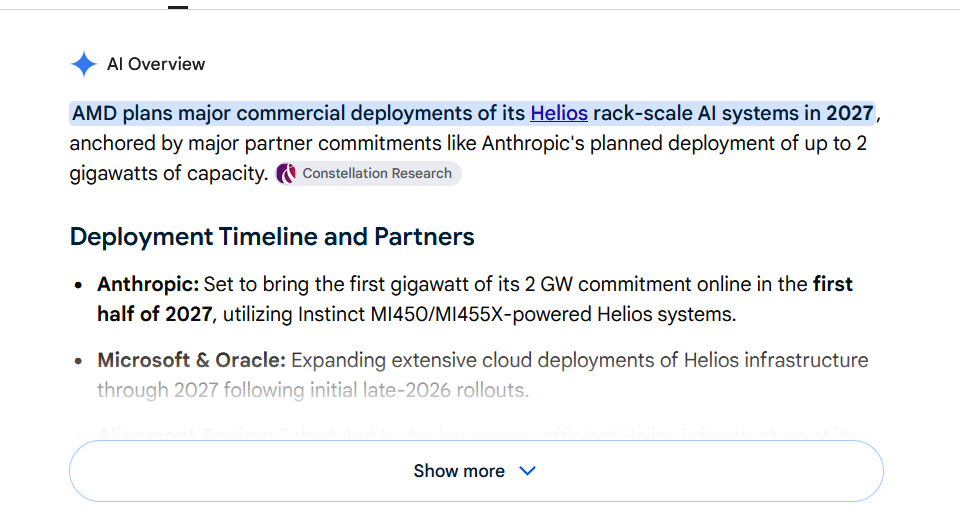Viewport: 960px width, 527px height.
Task: Click the "AI Overview" label
Action: [156, 64]
